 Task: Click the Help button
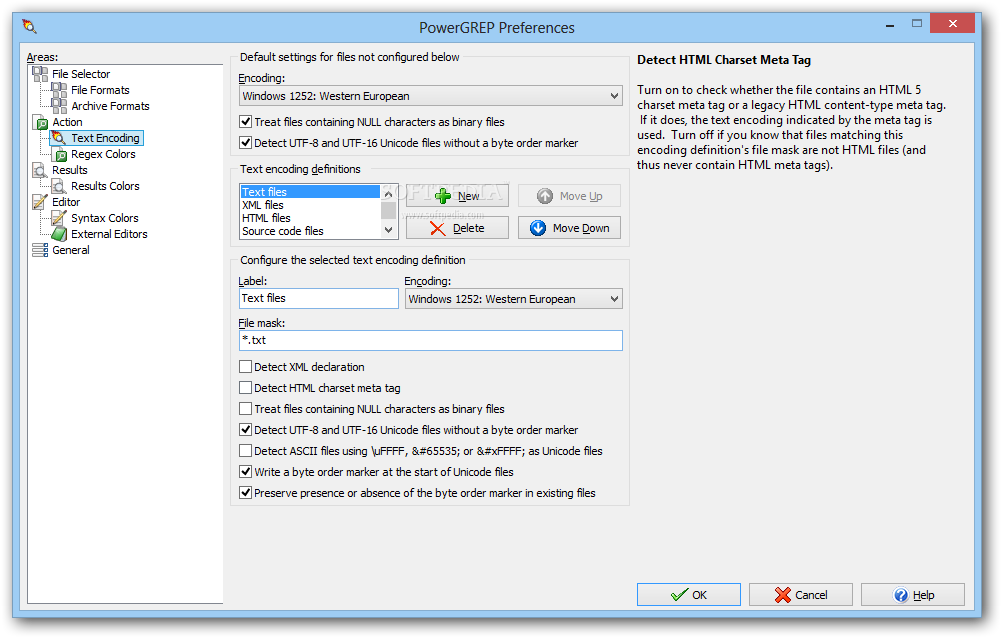click(x=913, y=595)
